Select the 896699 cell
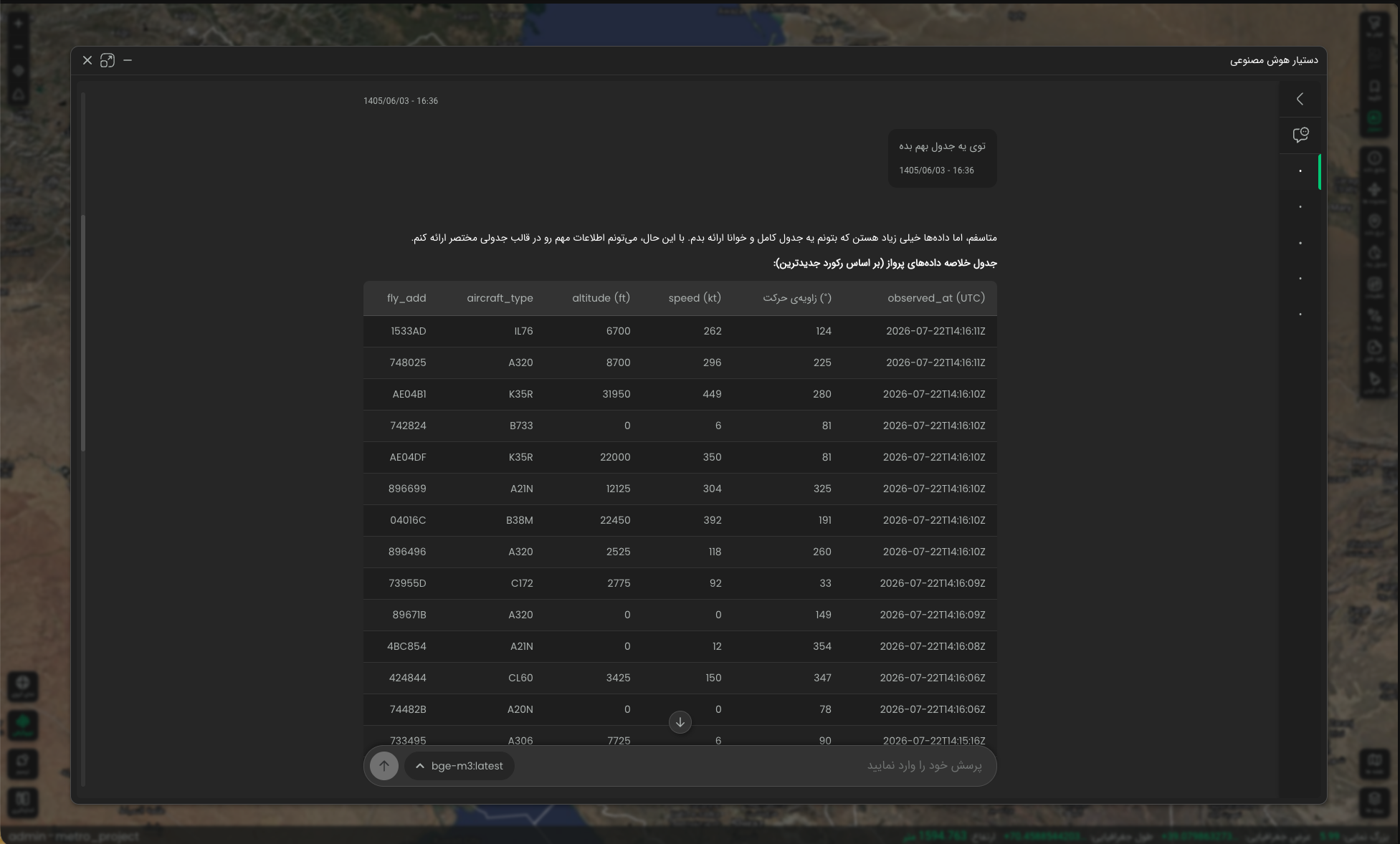 point(407,489)
